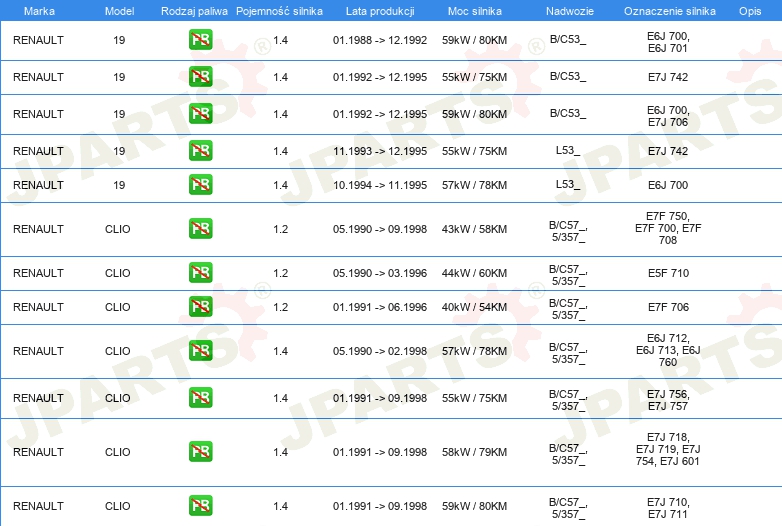The width and height of the screenshot is (782, 526).
Task: Click fuel icon in 19 row with 11.1993 start
Action: (x=200, y=151)
